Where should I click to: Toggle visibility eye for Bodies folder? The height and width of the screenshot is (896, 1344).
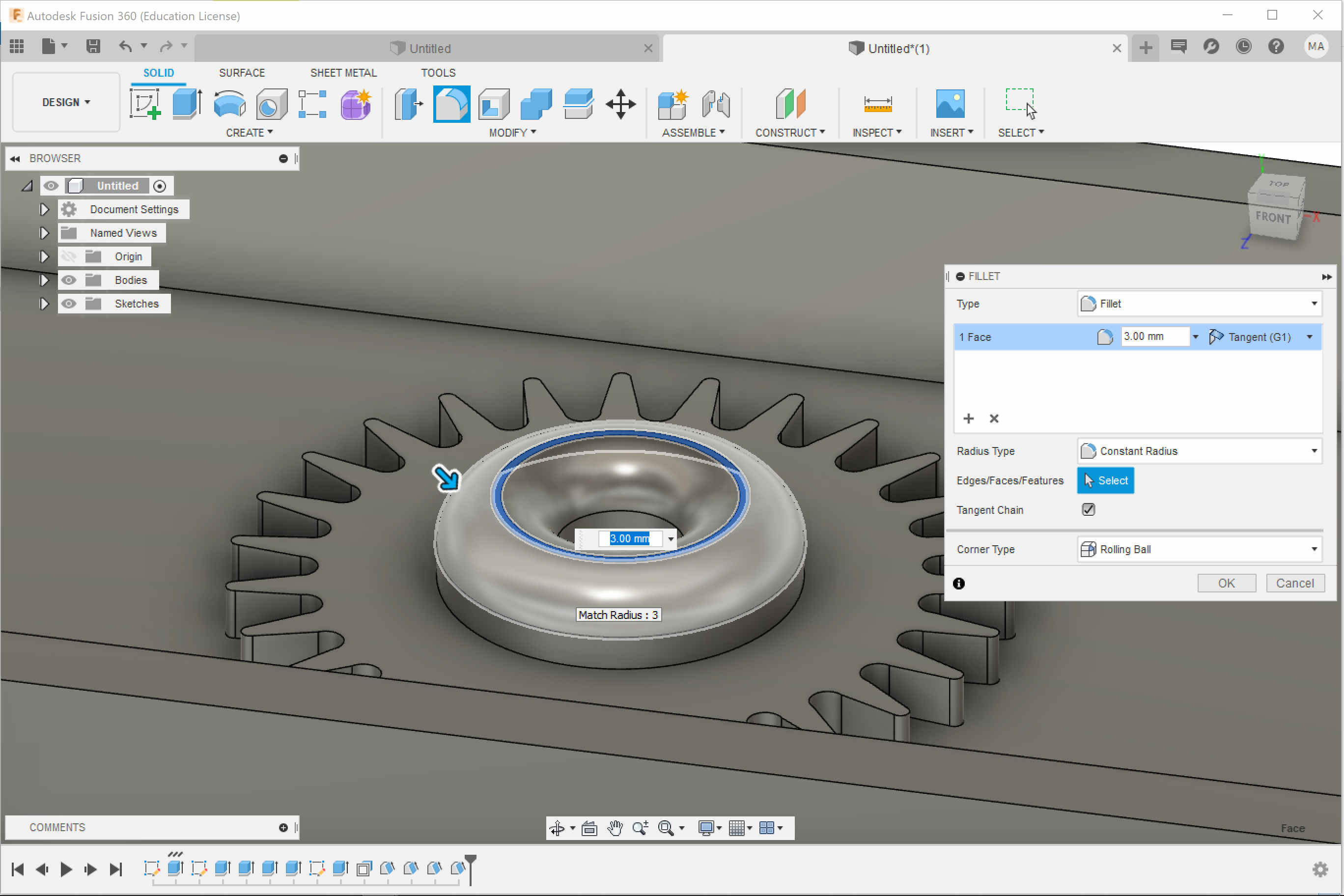[69, 280]
